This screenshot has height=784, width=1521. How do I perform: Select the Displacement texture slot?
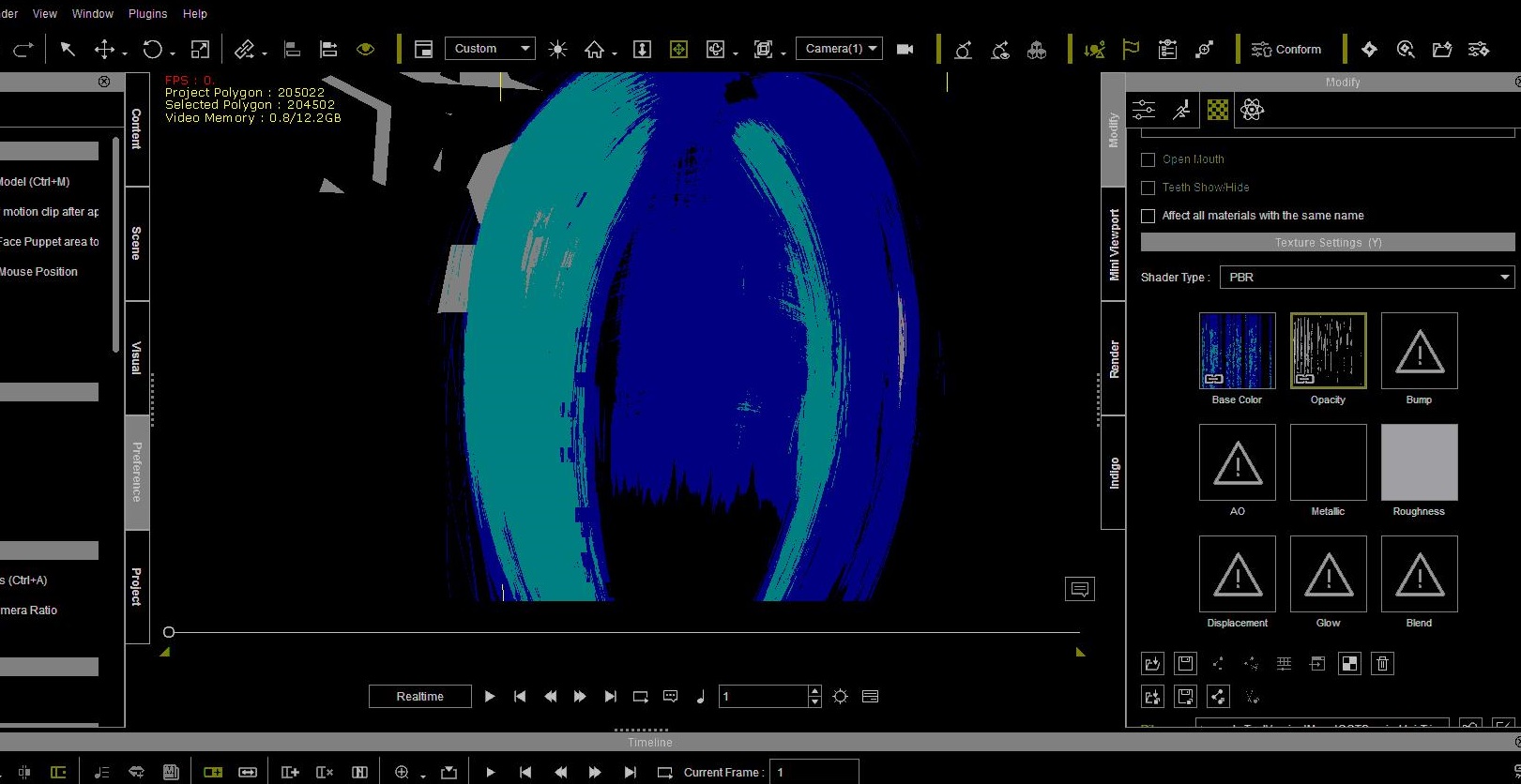coord(1238,574)
